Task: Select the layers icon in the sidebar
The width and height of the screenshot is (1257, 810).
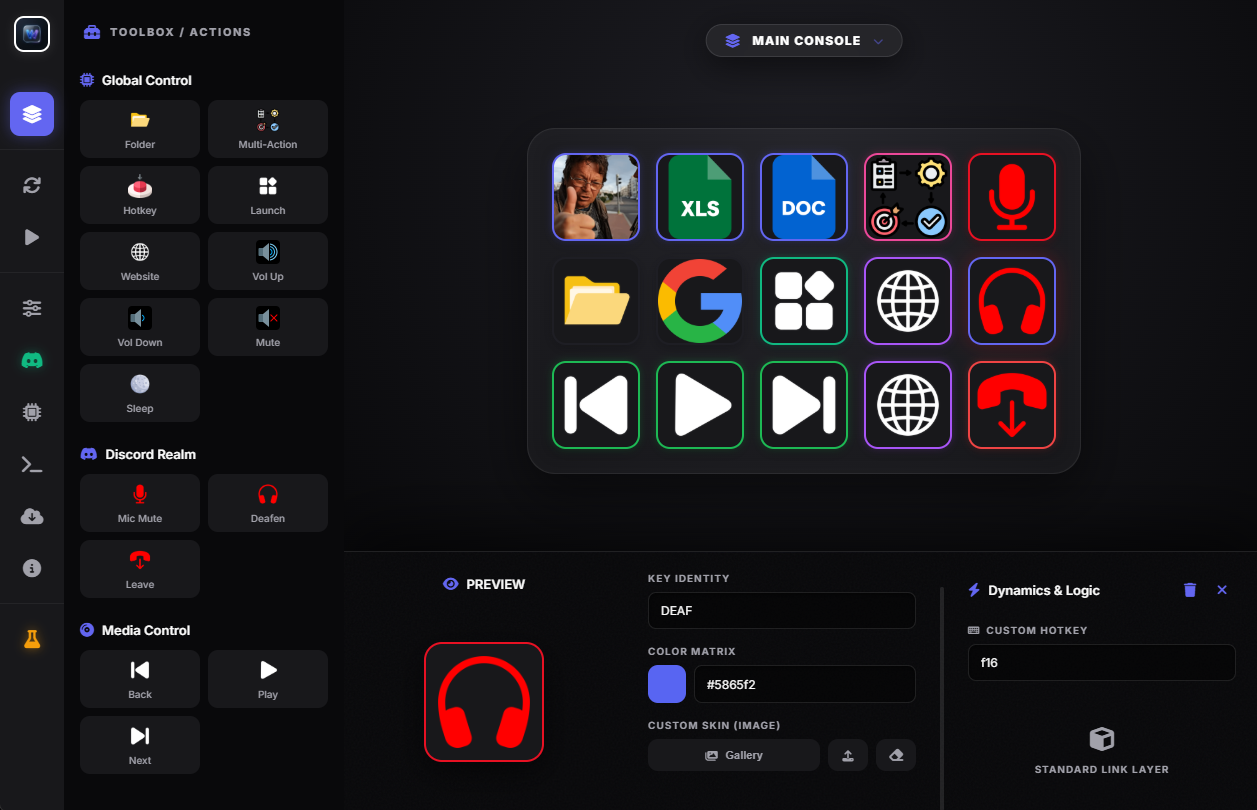Action: point(32,114)
